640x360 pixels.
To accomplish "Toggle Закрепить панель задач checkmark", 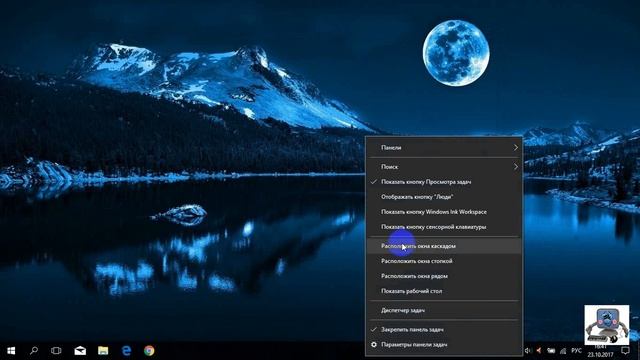I will pyautogui.click(x=444, y=329).
